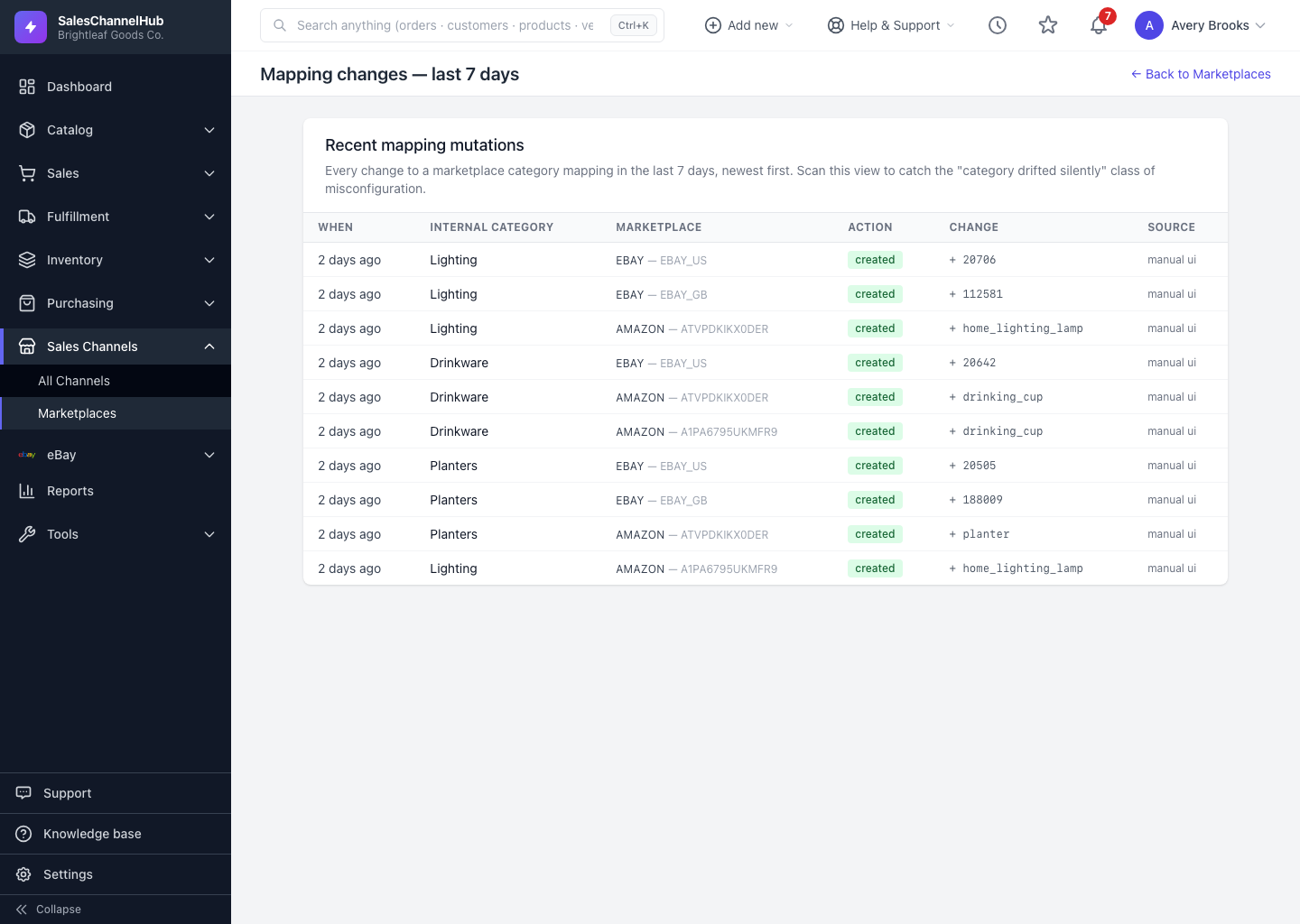This screenshot has width=1300, height=924.
Task: Click change value '+ 20706'
Action: 972,260
